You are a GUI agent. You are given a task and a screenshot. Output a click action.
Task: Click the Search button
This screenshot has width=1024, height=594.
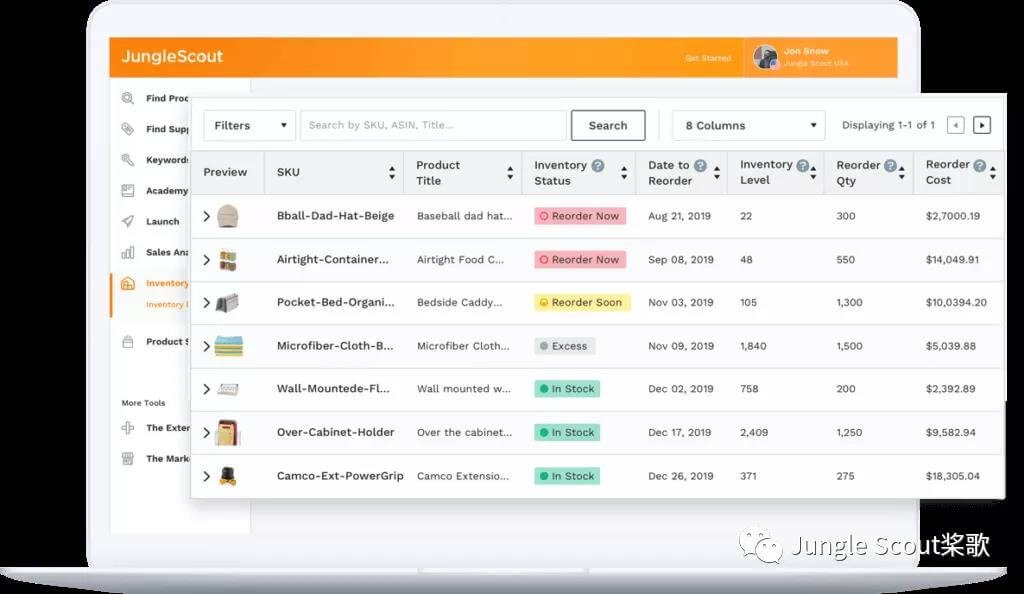pos(608,125)
